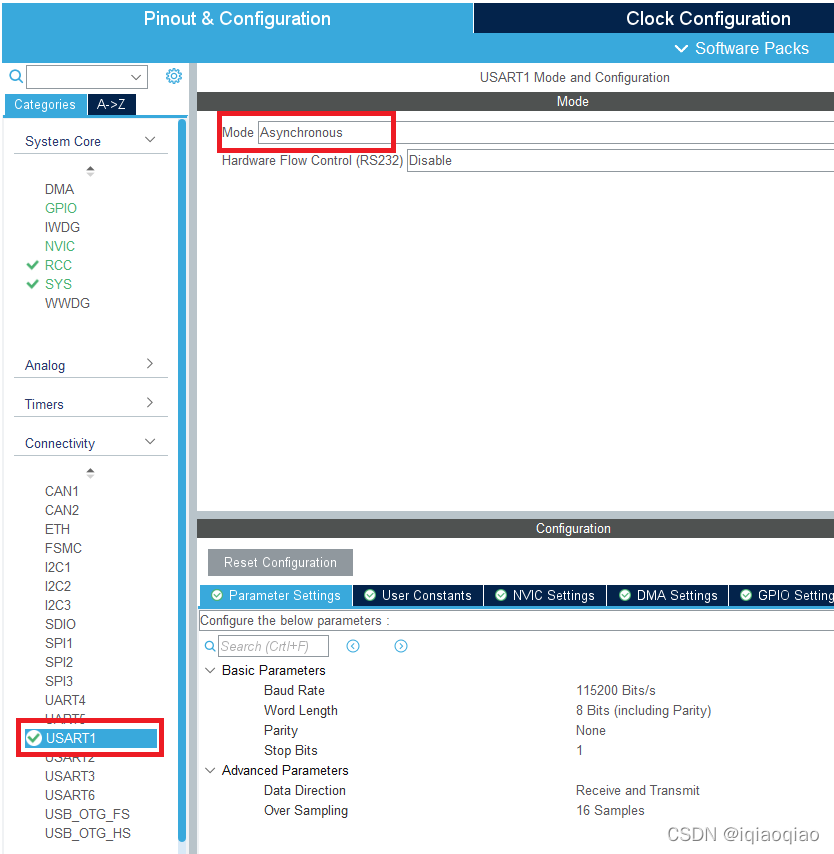Select the Categories tab
The width and height of the screenshot is (834, 854).
point(45,105)
